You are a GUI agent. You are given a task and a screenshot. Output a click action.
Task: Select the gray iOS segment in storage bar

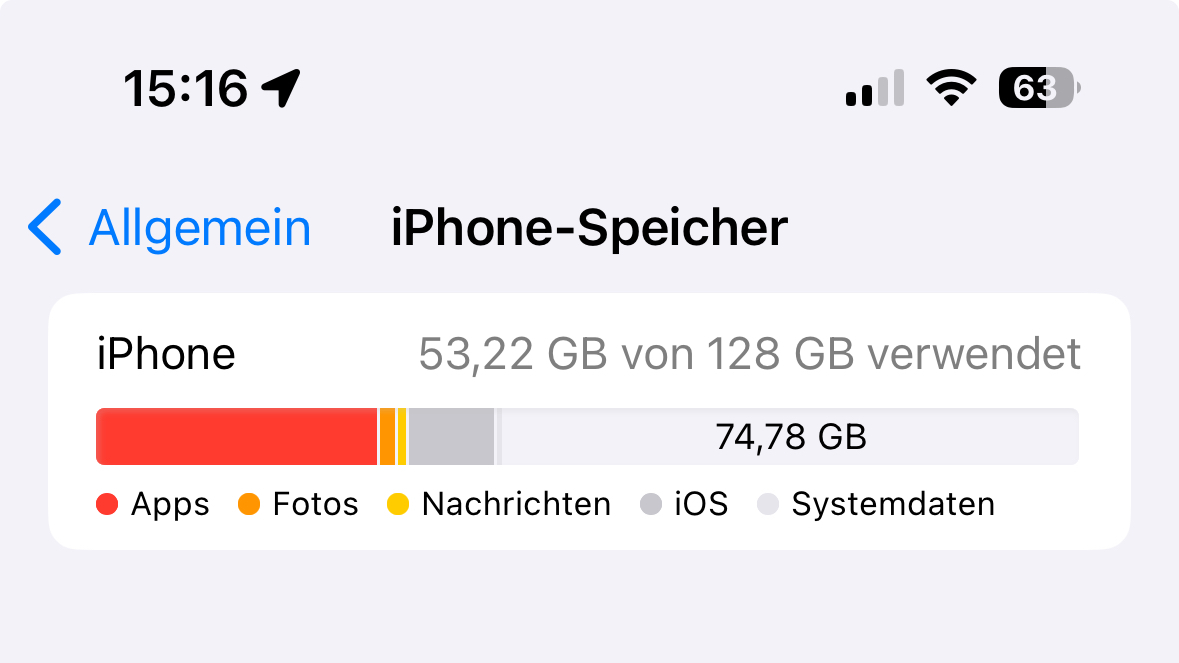click(x=451, y=437)
